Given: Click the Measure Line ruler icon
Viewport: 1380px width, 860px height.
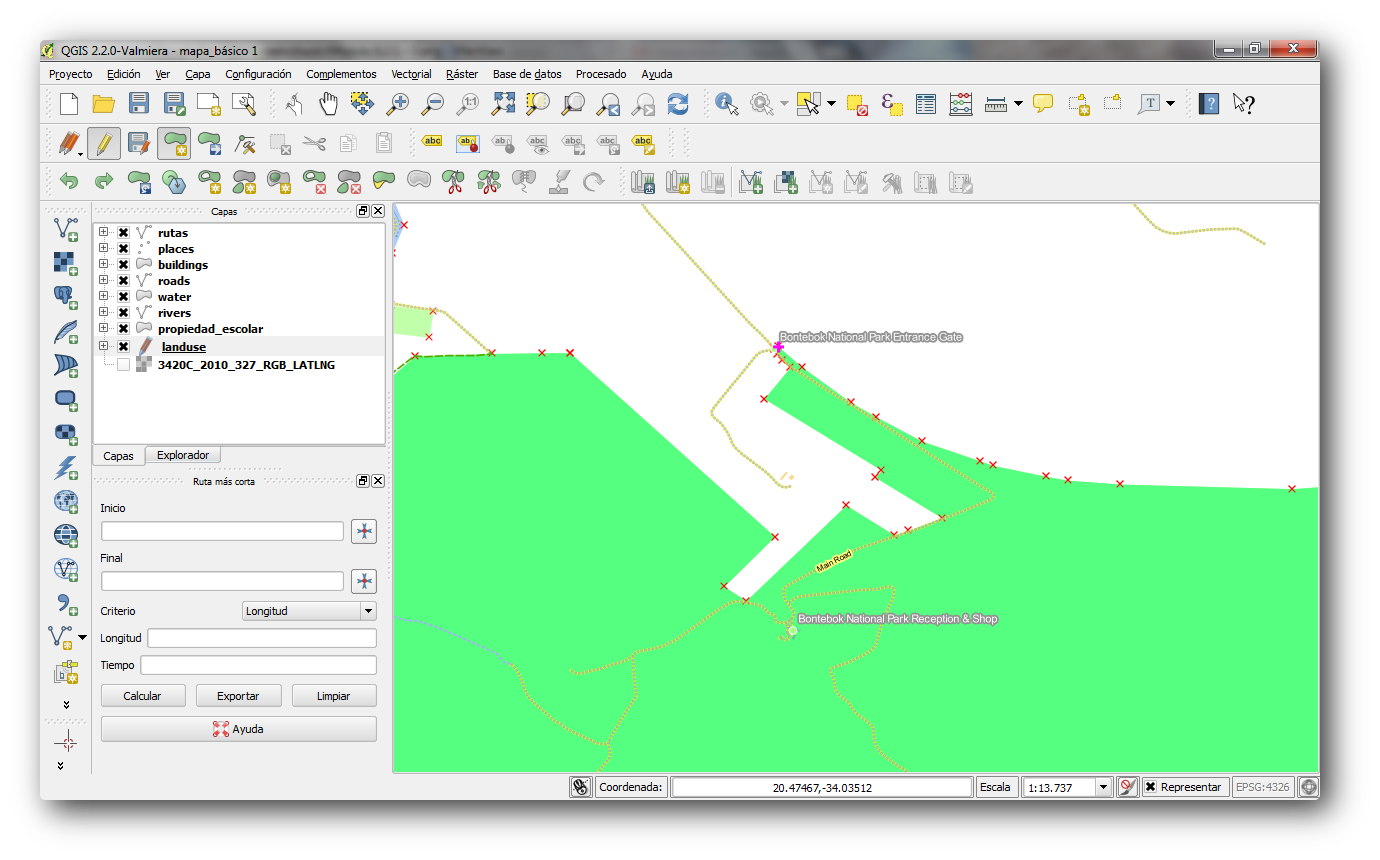Looking at the screenshot, I should (x=995, y=103).
